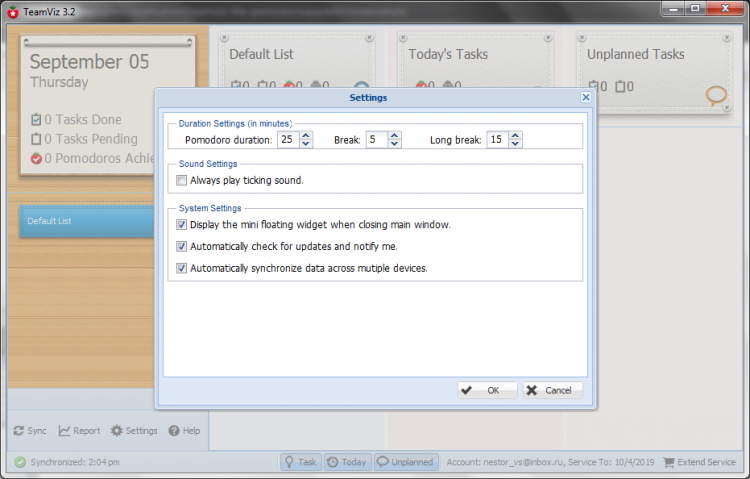
Task: Click the Sound Settings group label
Action: tap(208, 164)
